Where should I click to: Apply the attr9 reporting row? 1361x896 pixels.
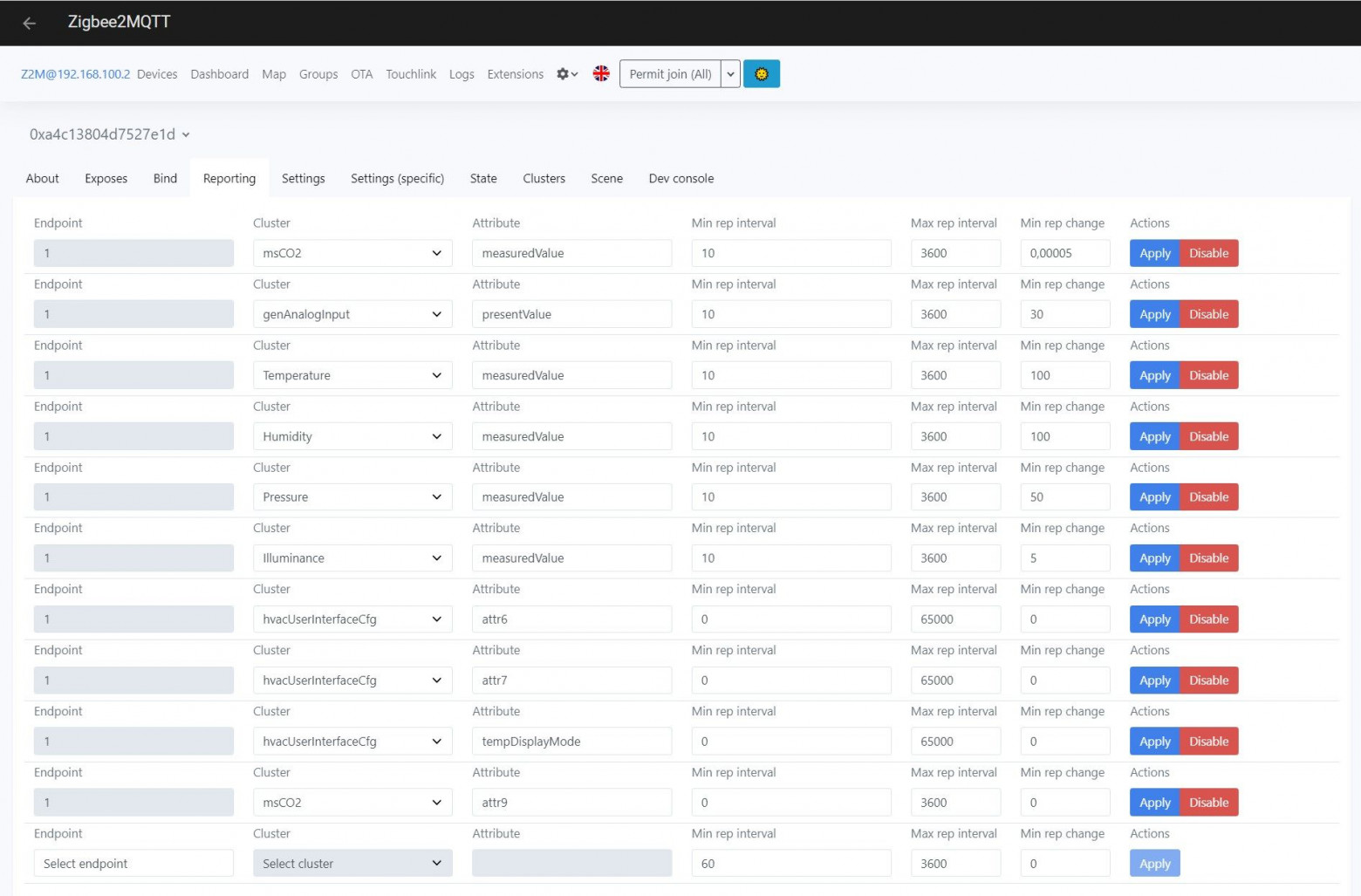1155,803
